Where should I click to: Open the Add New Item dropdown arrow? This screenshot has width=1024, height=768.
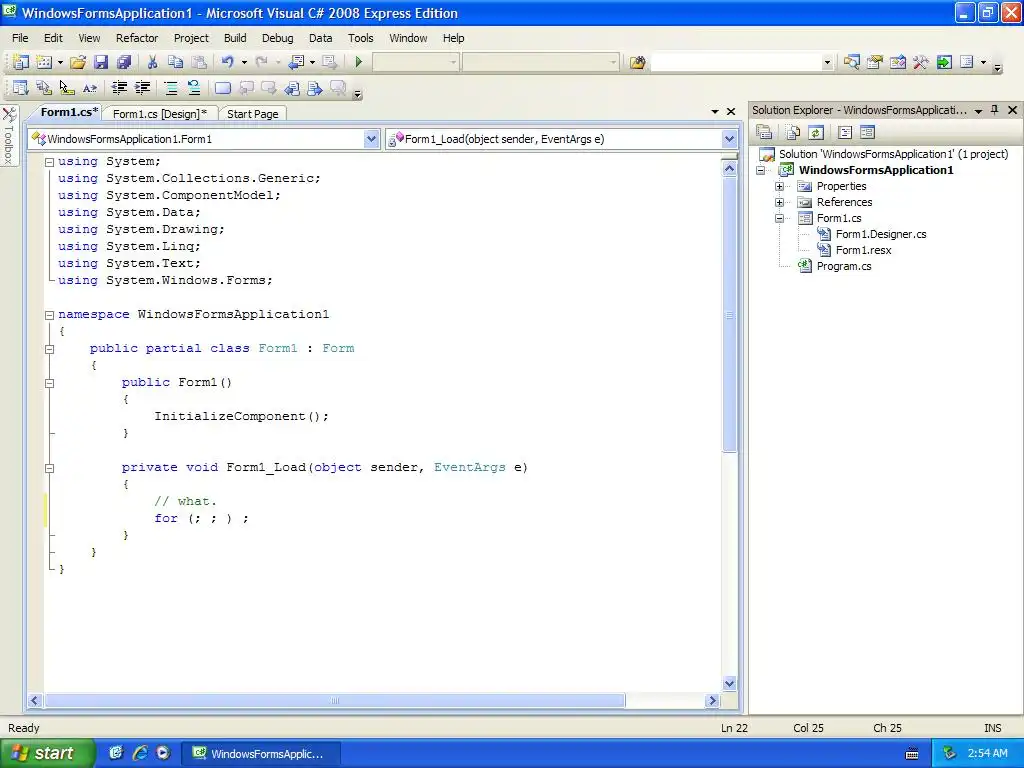60,62
